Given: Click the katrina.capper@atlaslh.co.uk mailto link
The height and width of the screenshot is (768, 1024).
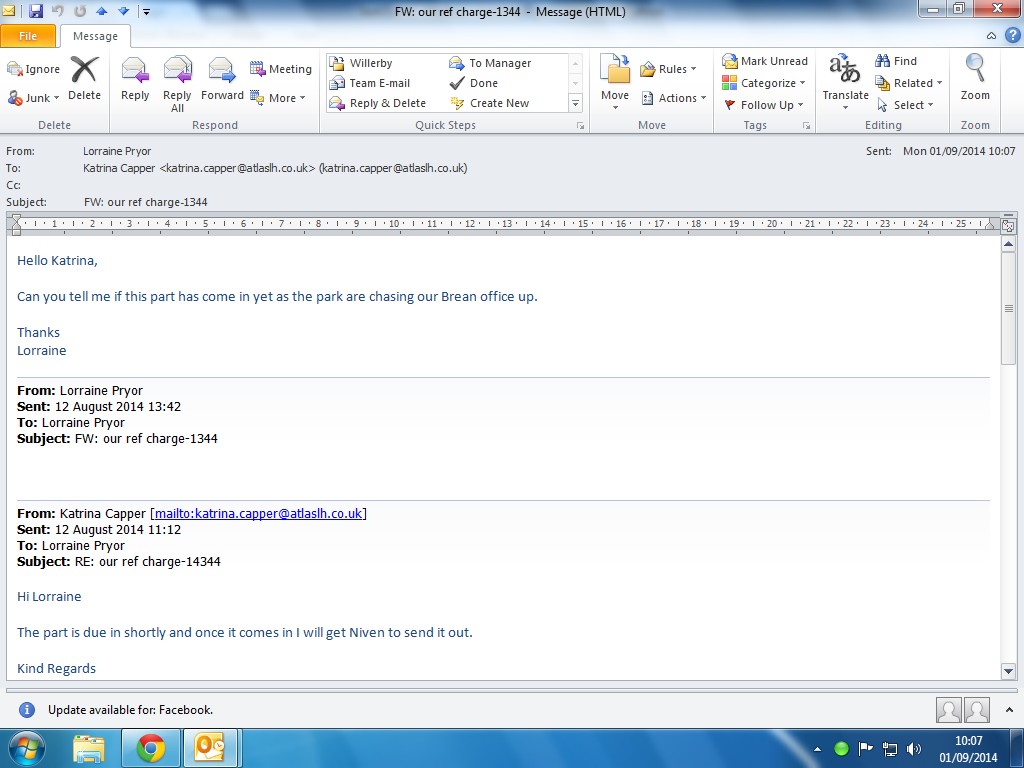Looking at the screenshot, I should tap(258, 513).
